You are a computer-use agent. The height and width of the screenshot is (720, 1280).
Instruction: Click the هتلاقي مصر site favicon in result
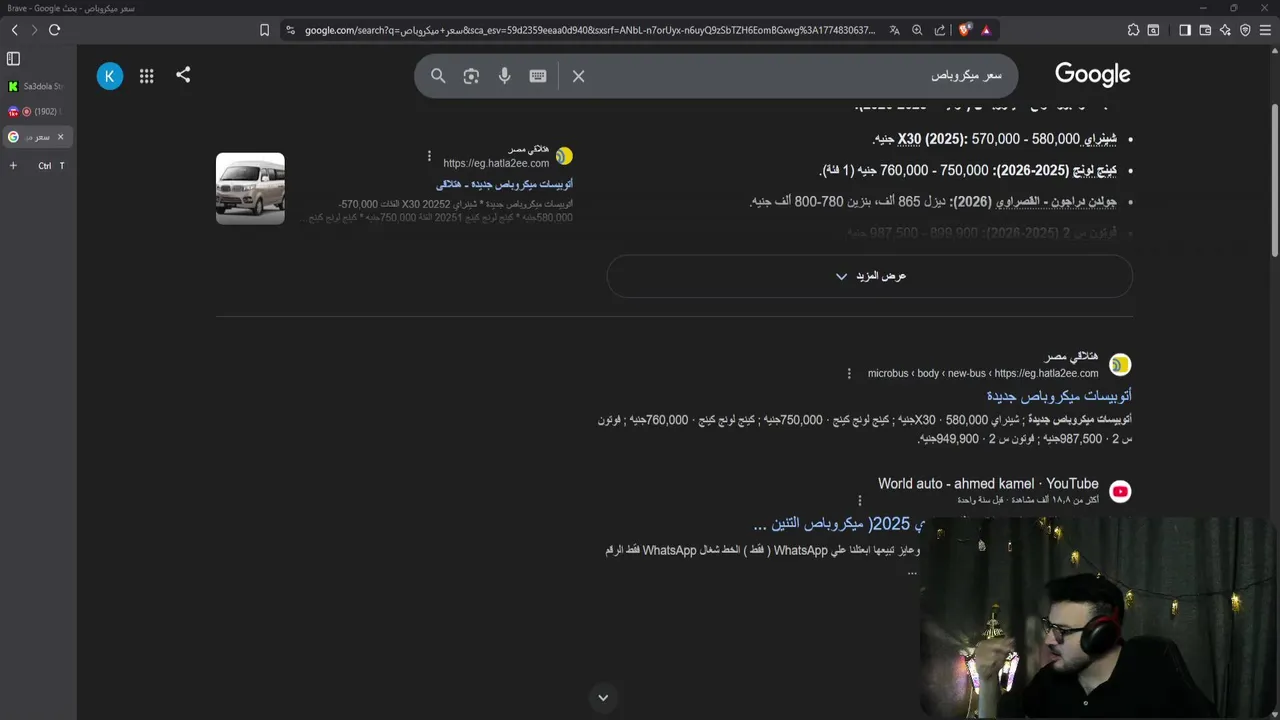pos(1120,364)
